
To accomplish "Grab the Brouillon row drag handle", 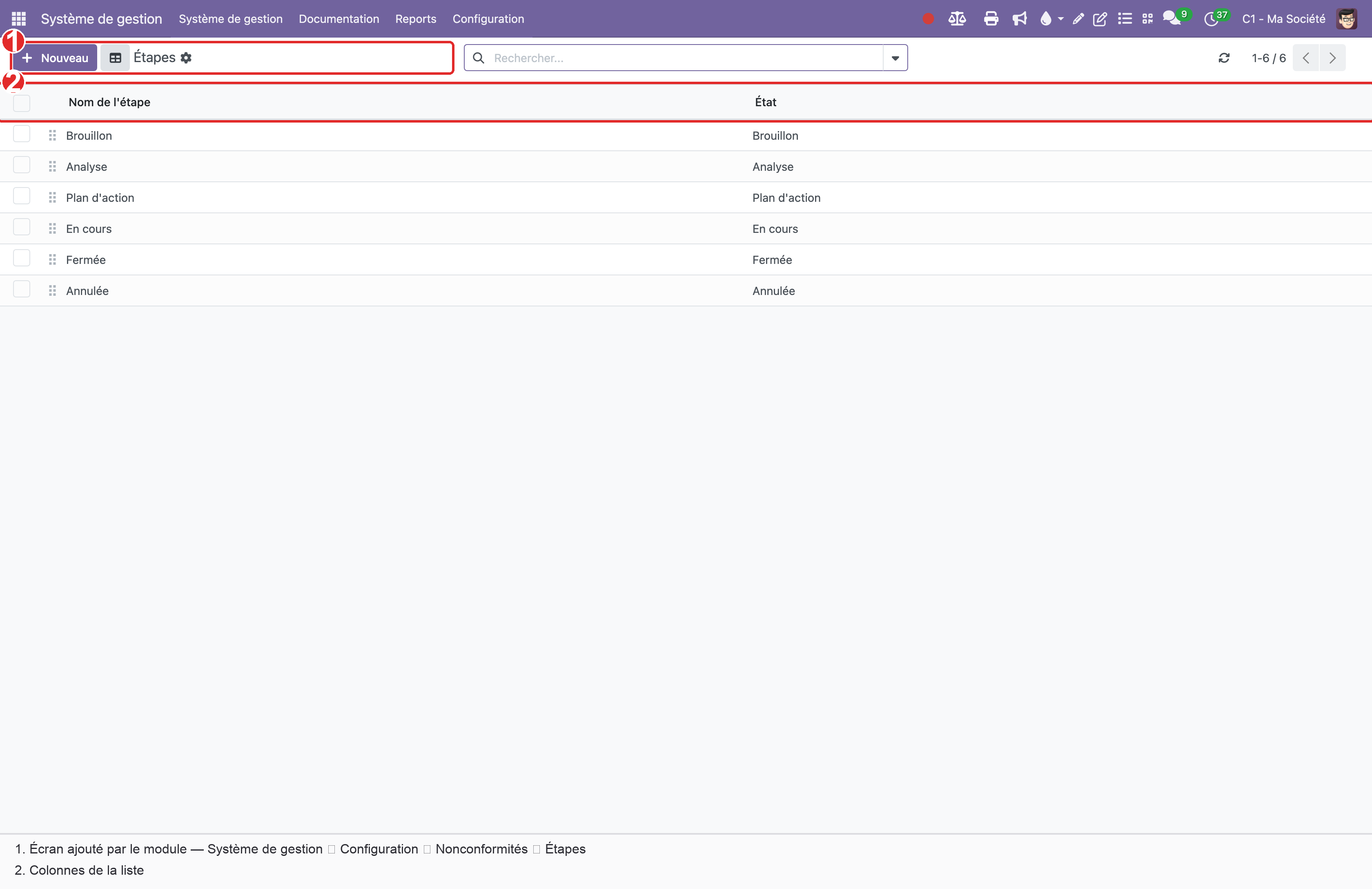I will pos(52,136).
